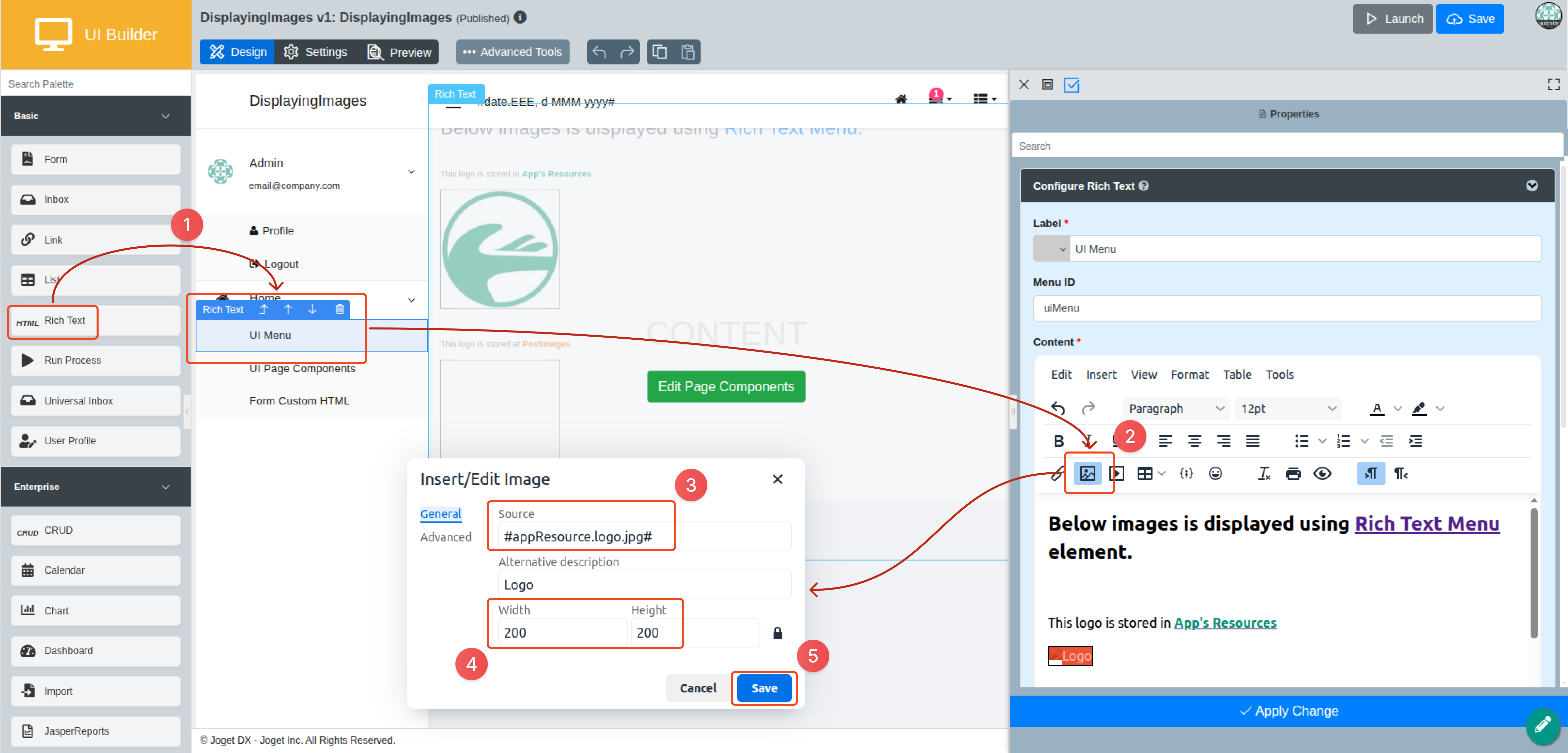
Task: Click editor undo arrow icon
Action: (x=1058, y=408)
